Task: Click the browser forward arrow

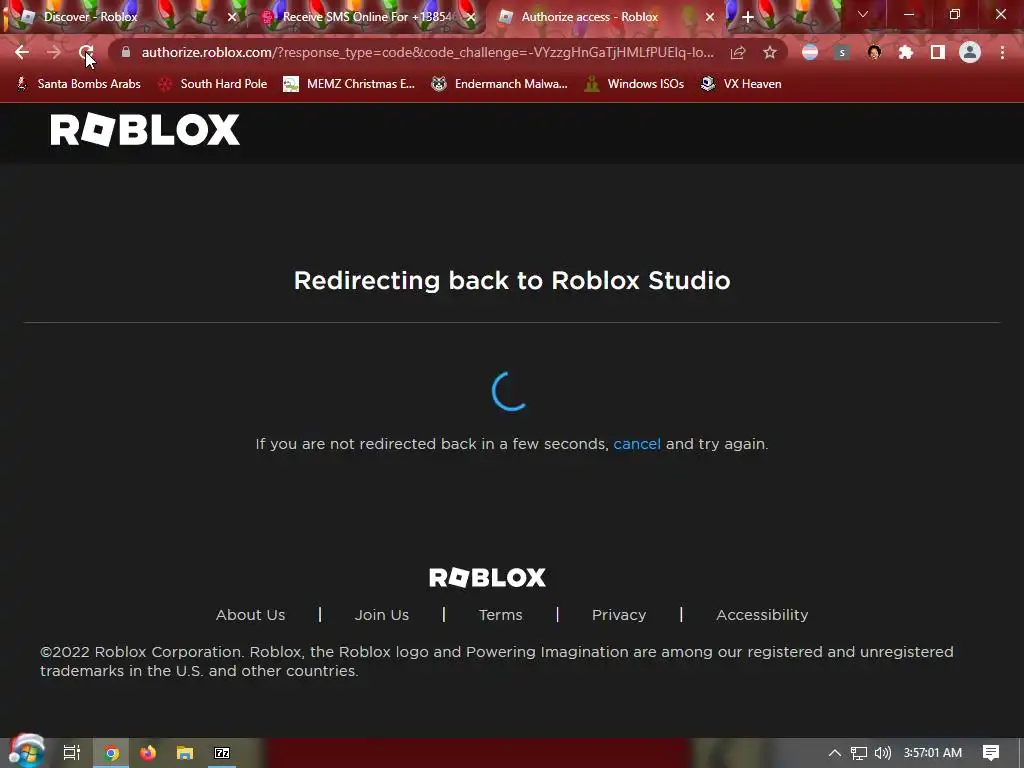Action: (54, 52)
